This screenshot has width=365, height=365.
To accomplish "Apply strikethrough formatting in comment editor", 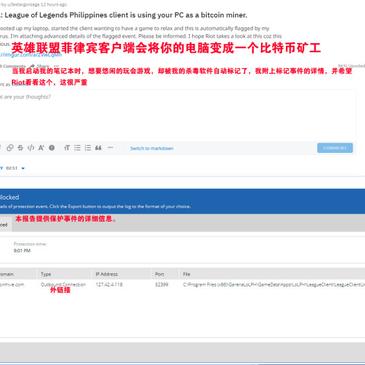I will (x=20, y=148).
